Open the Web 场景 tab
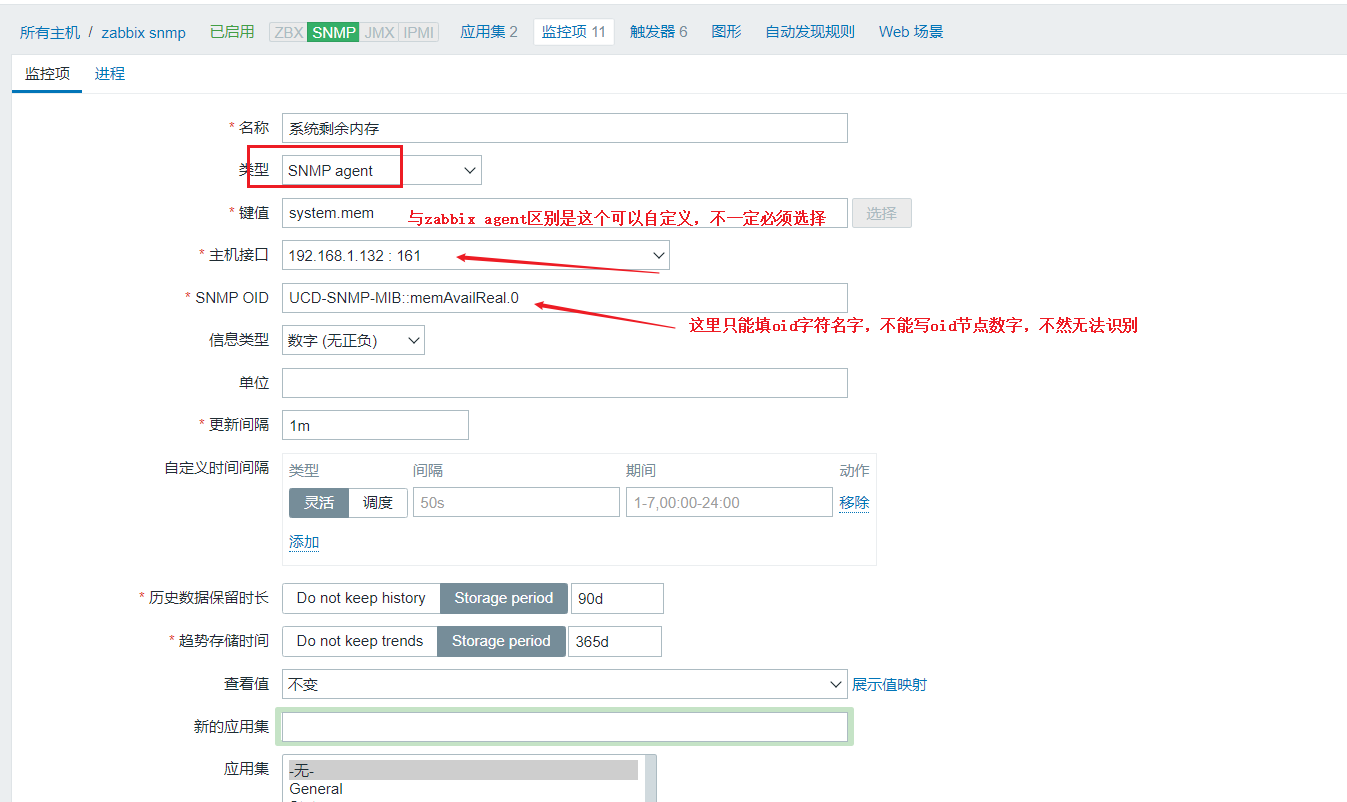This screenshot has width=1347, height=802. coord(911,31)
